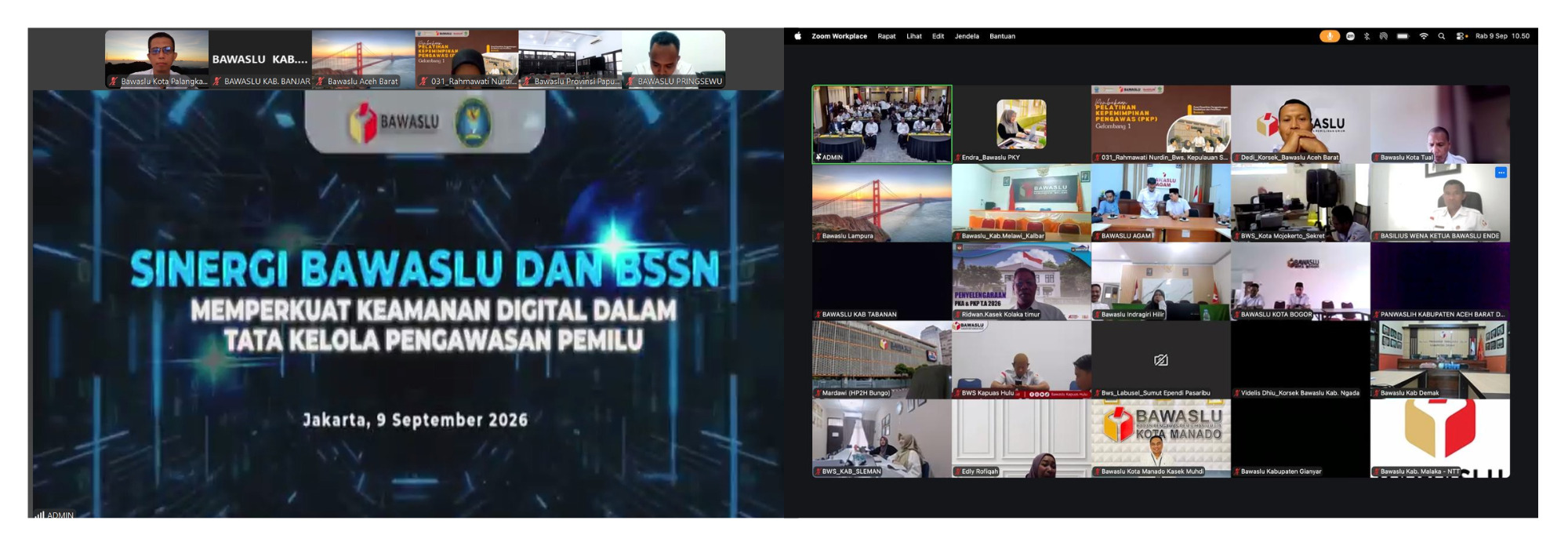Select the Bawaslu Kab. Malaka - NTT tile

[1440, 438]
